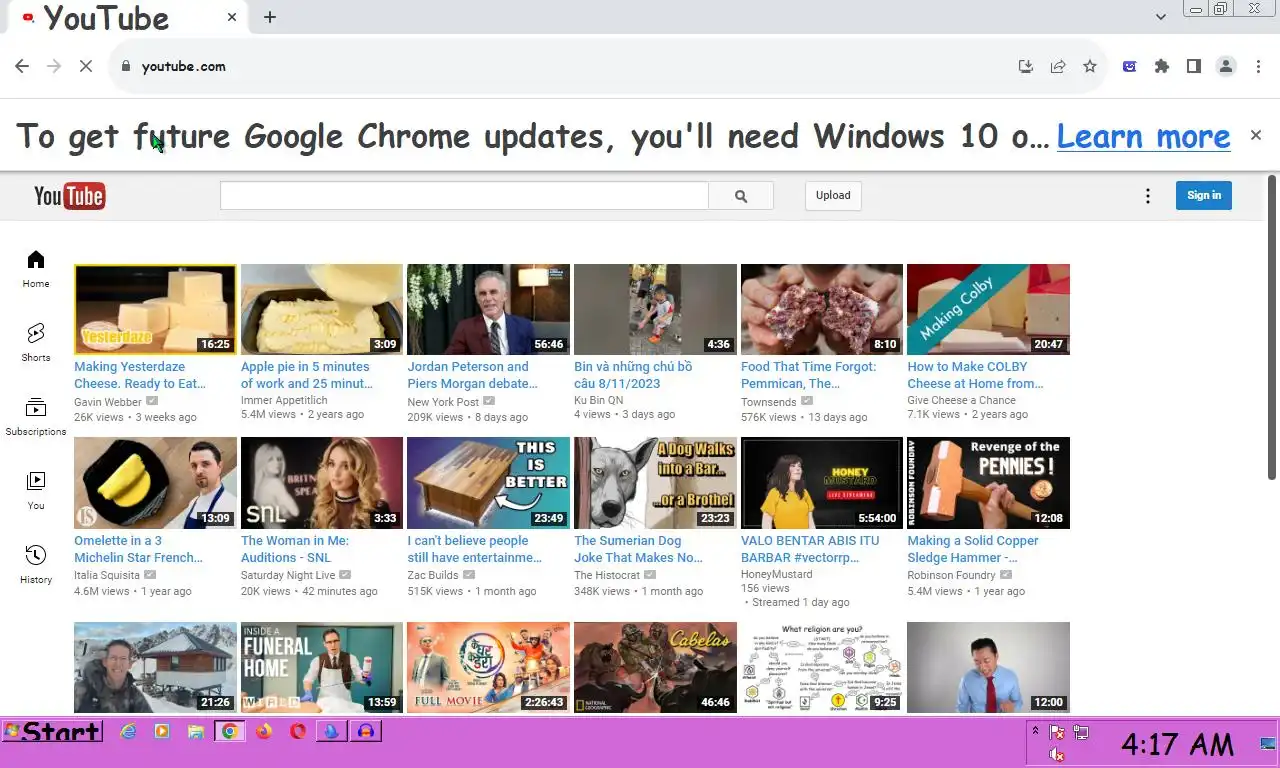Open the Windows Start button
This screenshot has height=768, width=1280.
[x=52, y=731]
